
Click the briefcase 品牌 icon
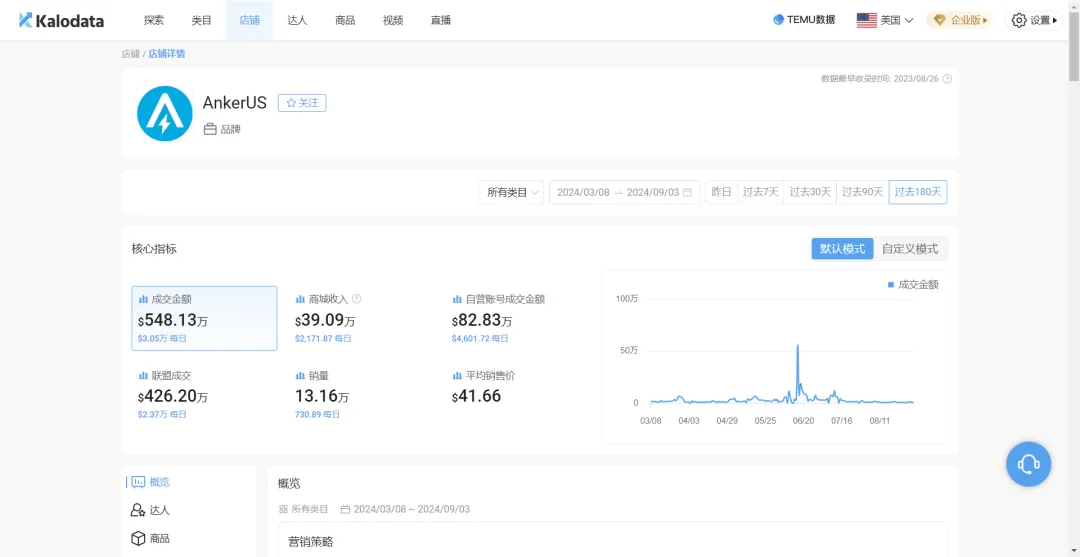click(x=210, y=129)
